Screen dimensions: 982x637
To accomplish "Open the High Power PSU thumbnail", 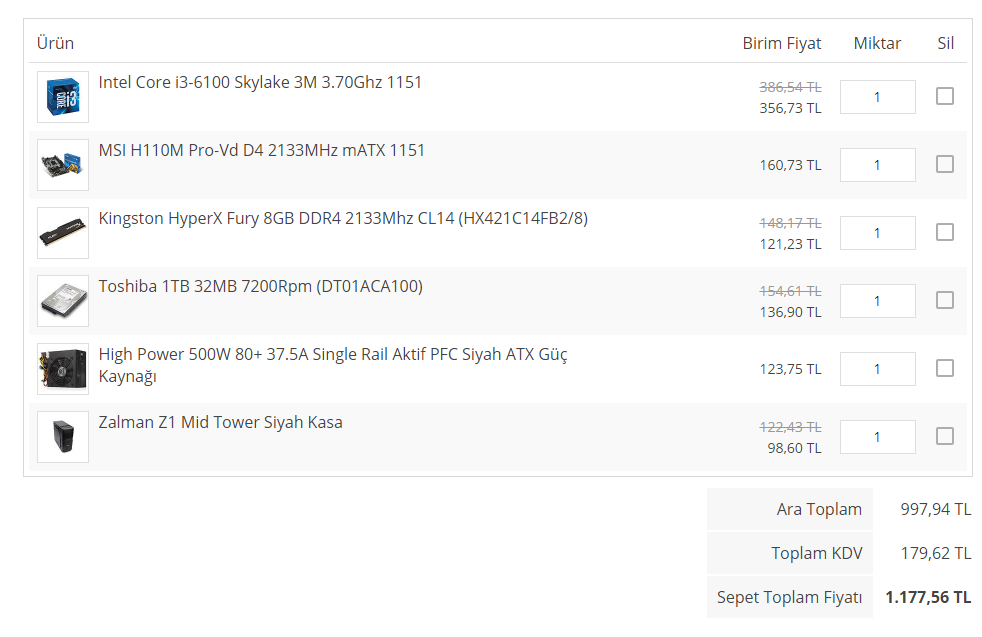I will pyautogui.click(x=63, y=369).
